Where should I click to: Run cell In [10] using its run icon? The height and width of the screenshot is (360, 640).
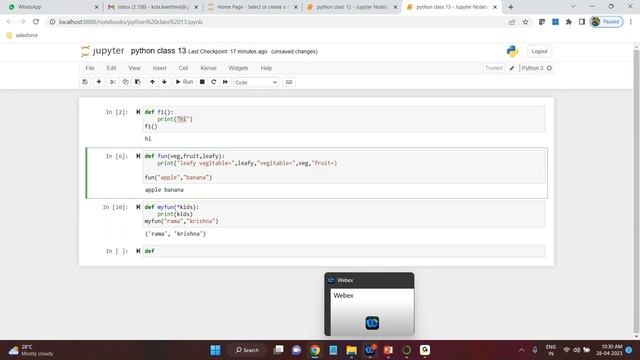[x=138, y=207]
